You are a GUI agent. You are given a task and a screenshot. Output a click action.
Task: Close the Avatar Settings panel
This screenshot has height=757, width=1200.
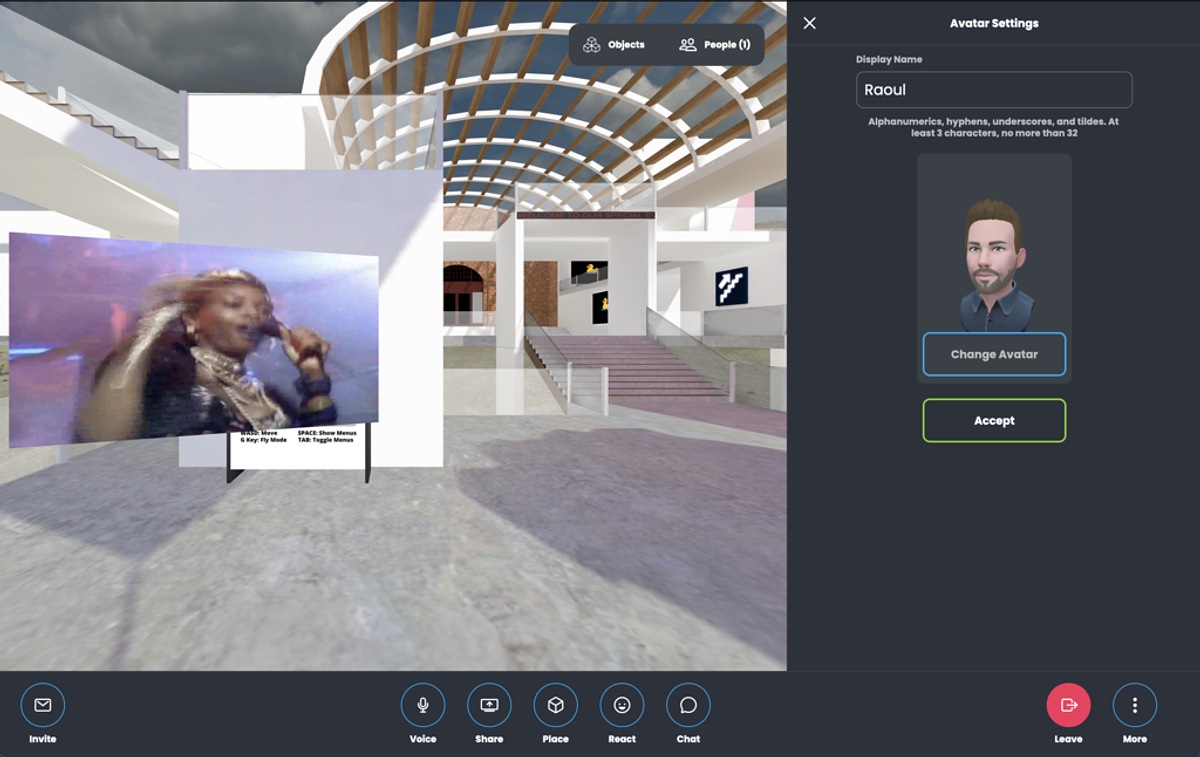point(810,23)
